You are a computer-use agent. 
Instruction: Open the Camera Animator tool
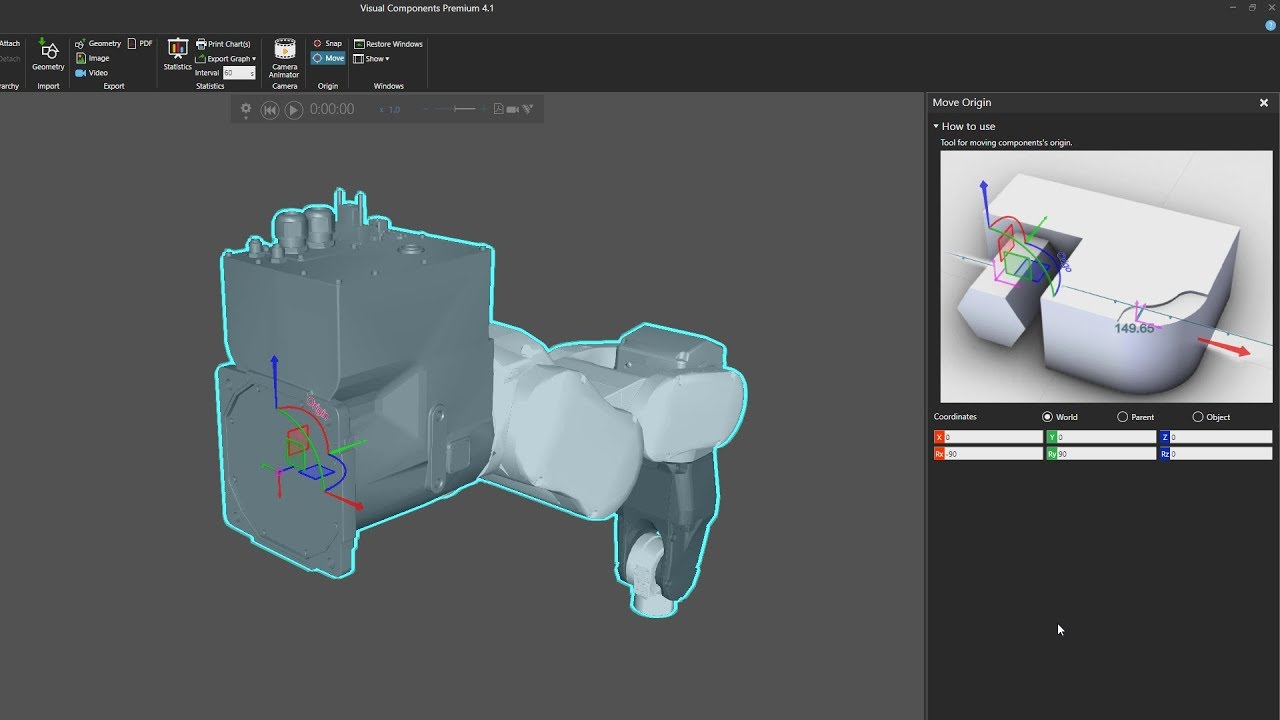coord(284,60)
